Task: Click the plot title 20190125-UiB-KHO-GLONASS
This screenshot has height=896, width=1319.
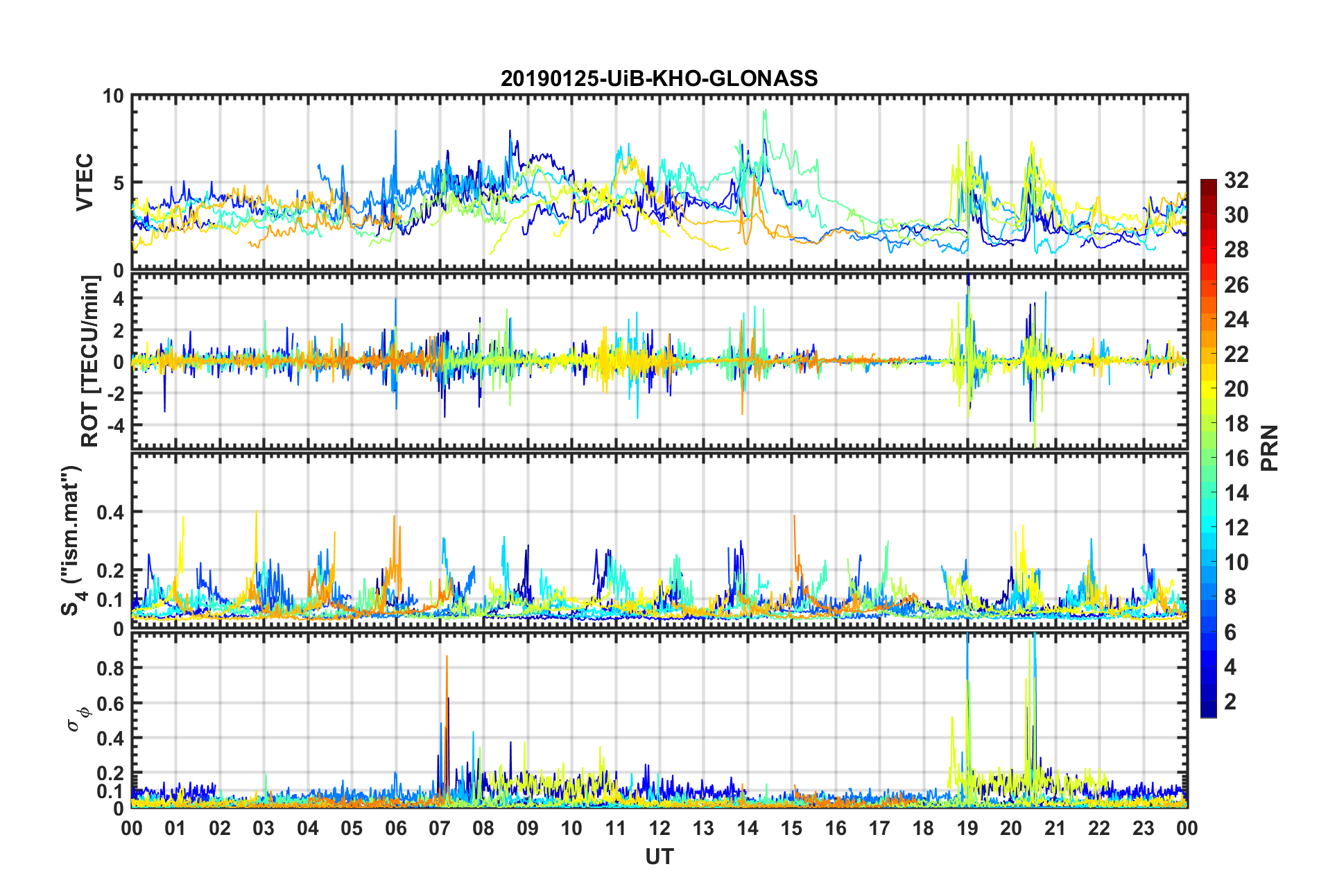Action: [x=659, y=78]
